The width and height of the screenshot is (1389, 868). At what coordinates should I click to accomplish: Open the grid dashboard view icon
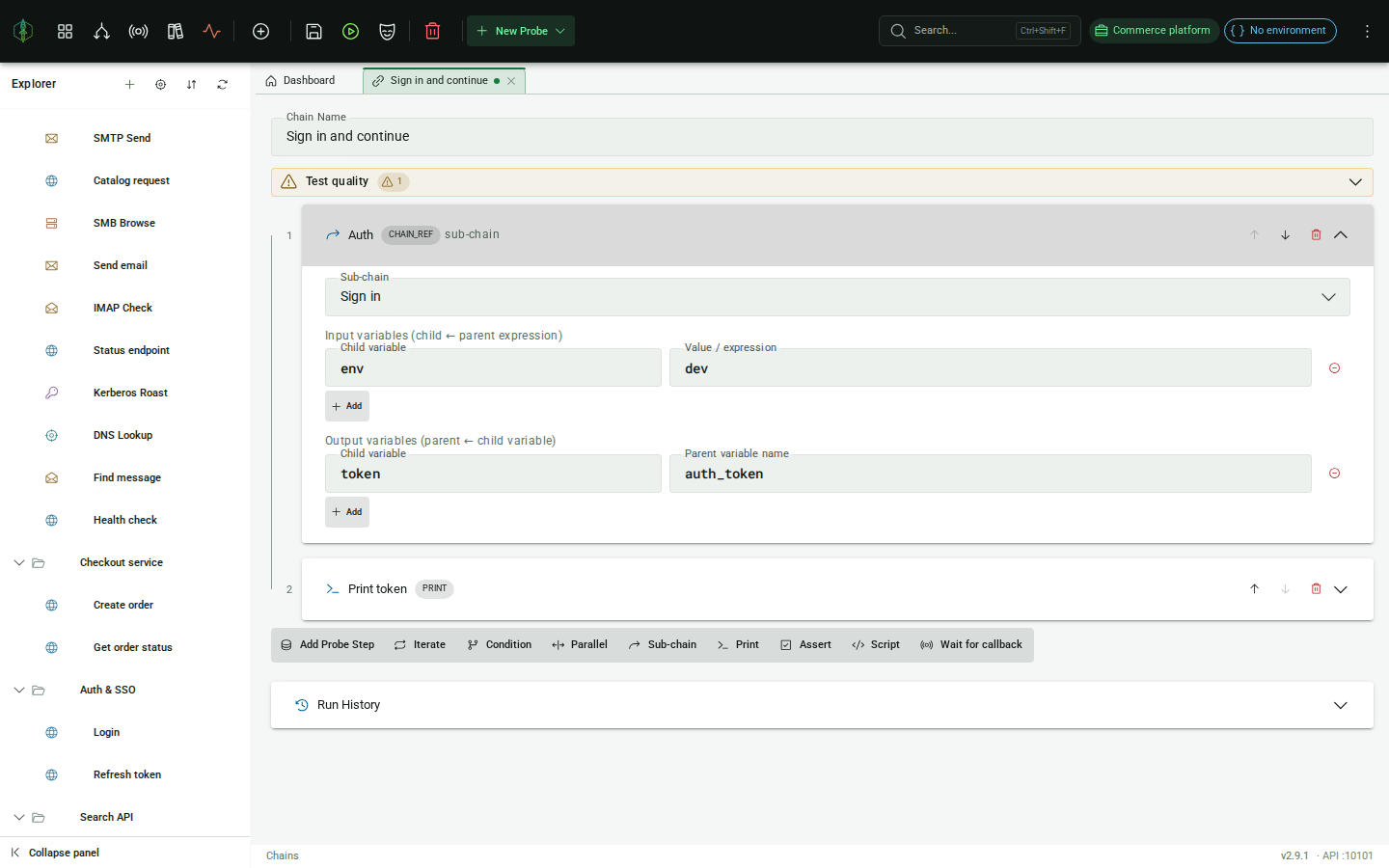65,31
